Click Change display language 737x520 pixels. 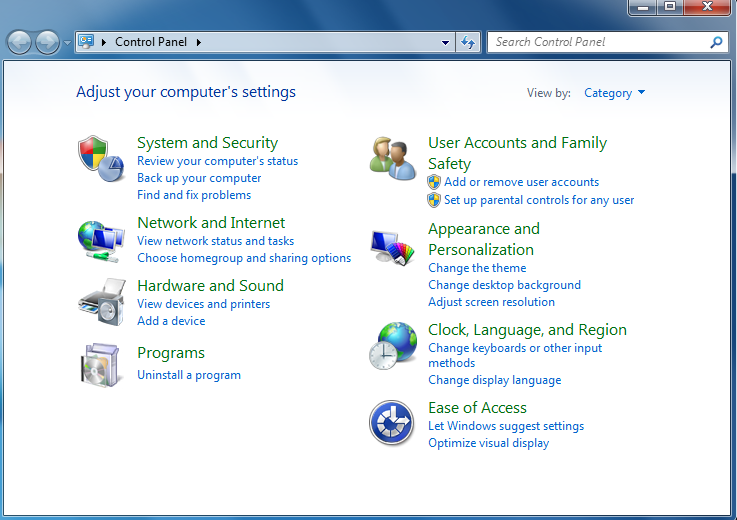pos(494,380)
